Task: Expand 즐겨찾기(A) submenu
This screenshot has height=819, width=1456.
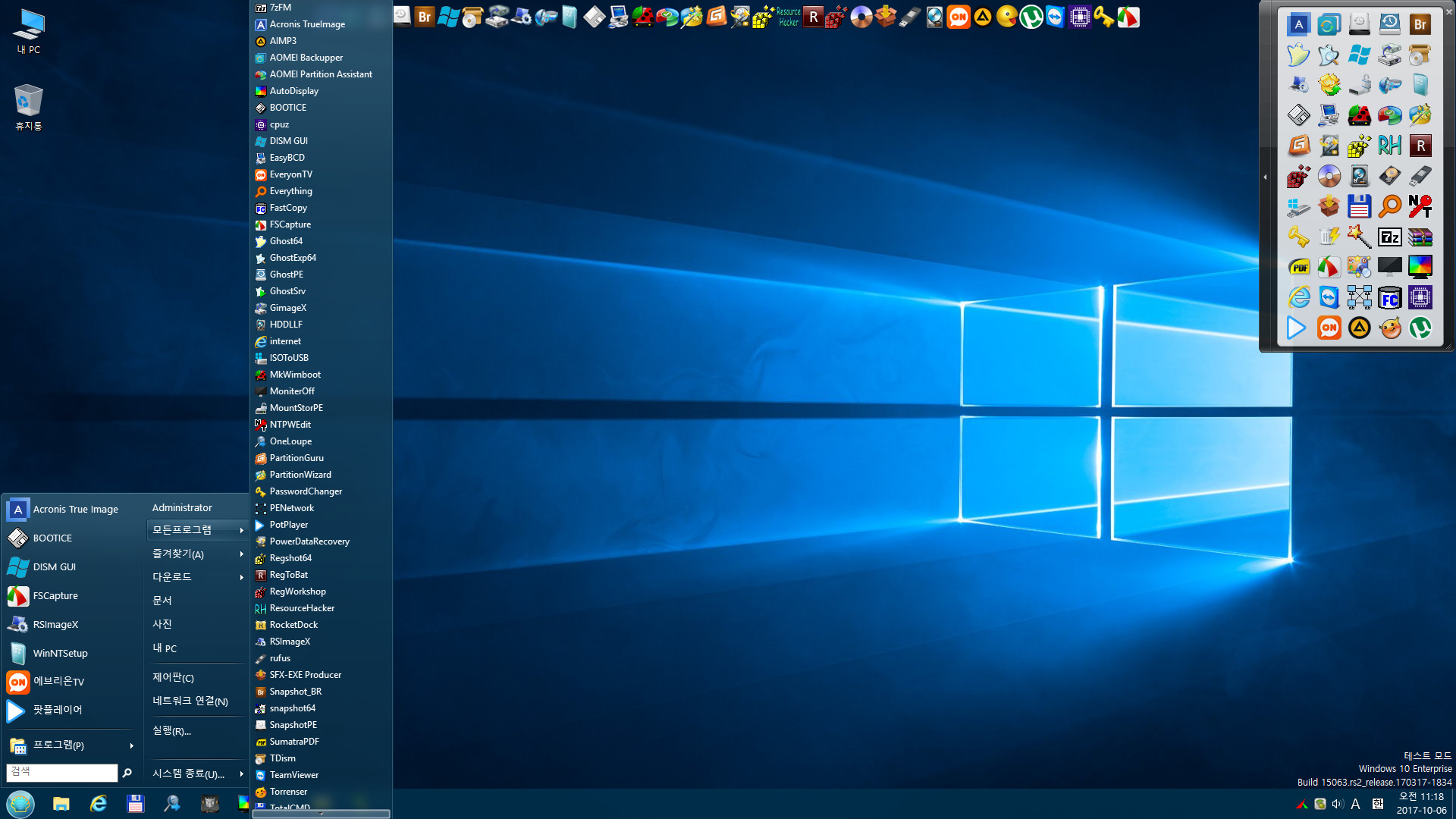Action: (x=198, y=554)
